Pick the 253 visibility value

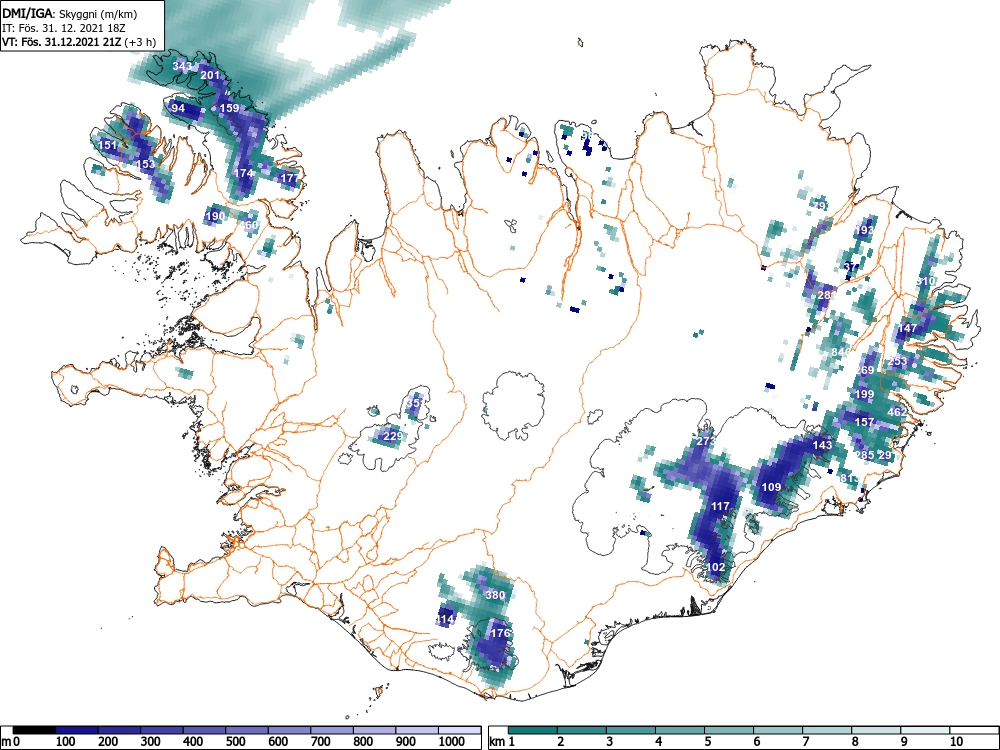[x=897, y=361]
